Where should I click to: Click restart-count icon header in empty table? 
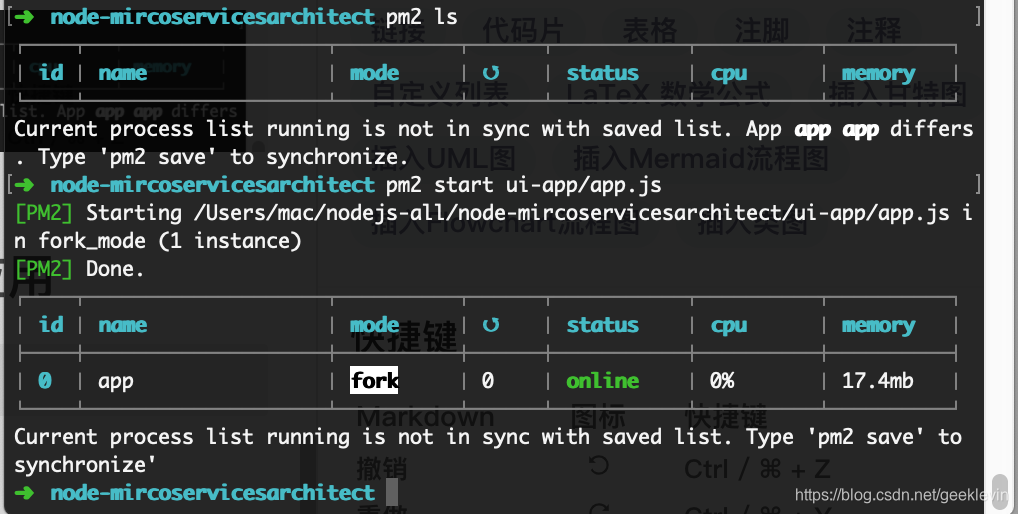click(491, 73)
